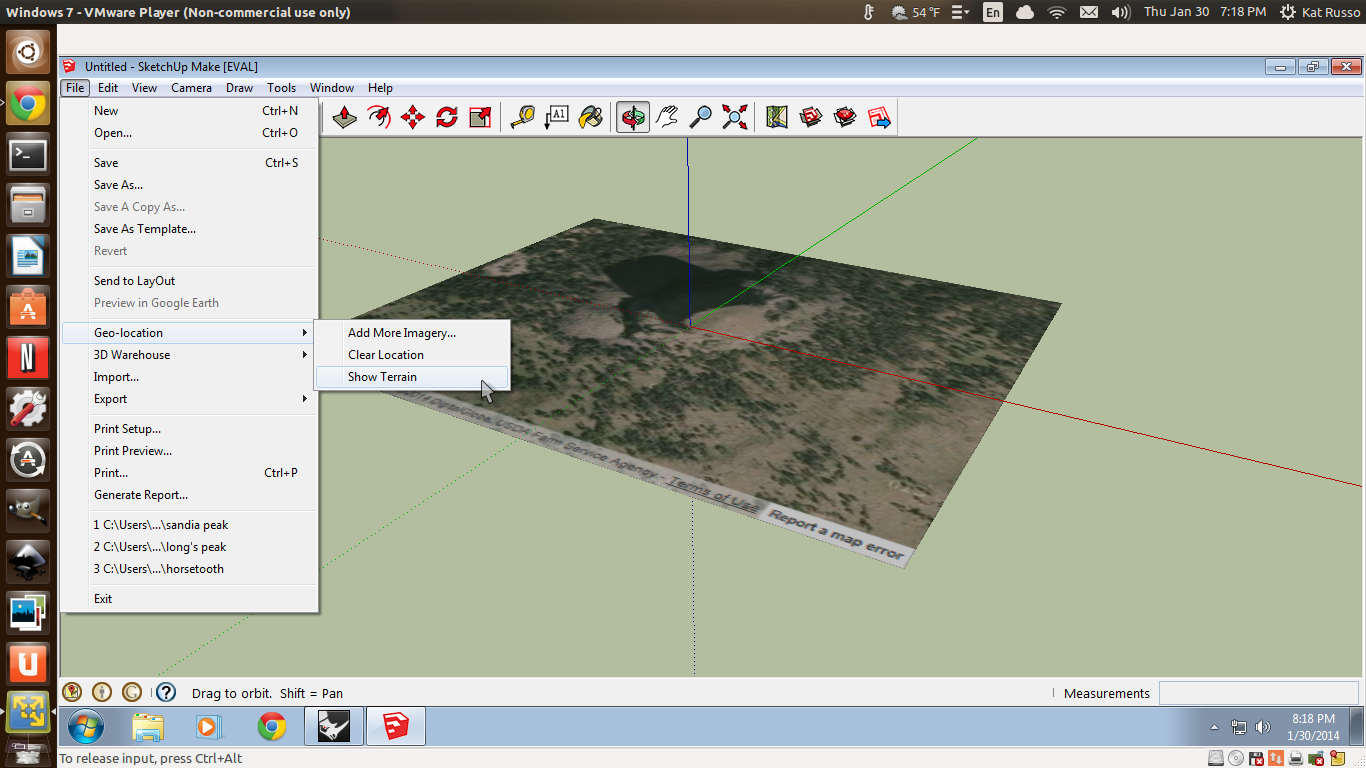Choose Save As Template... entry
Screen dimensions: 1366x768
pyautogui.click(x=188, y=229)
